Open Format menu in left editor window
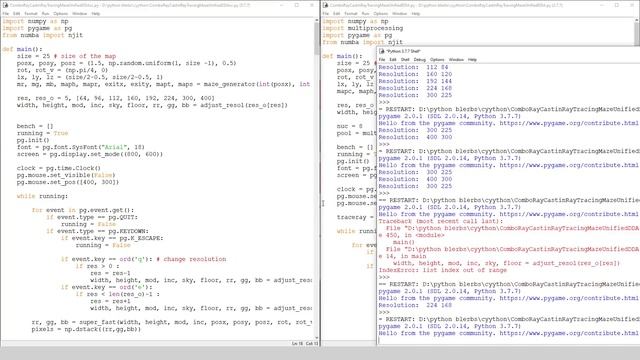 click(x=31, y=13)
